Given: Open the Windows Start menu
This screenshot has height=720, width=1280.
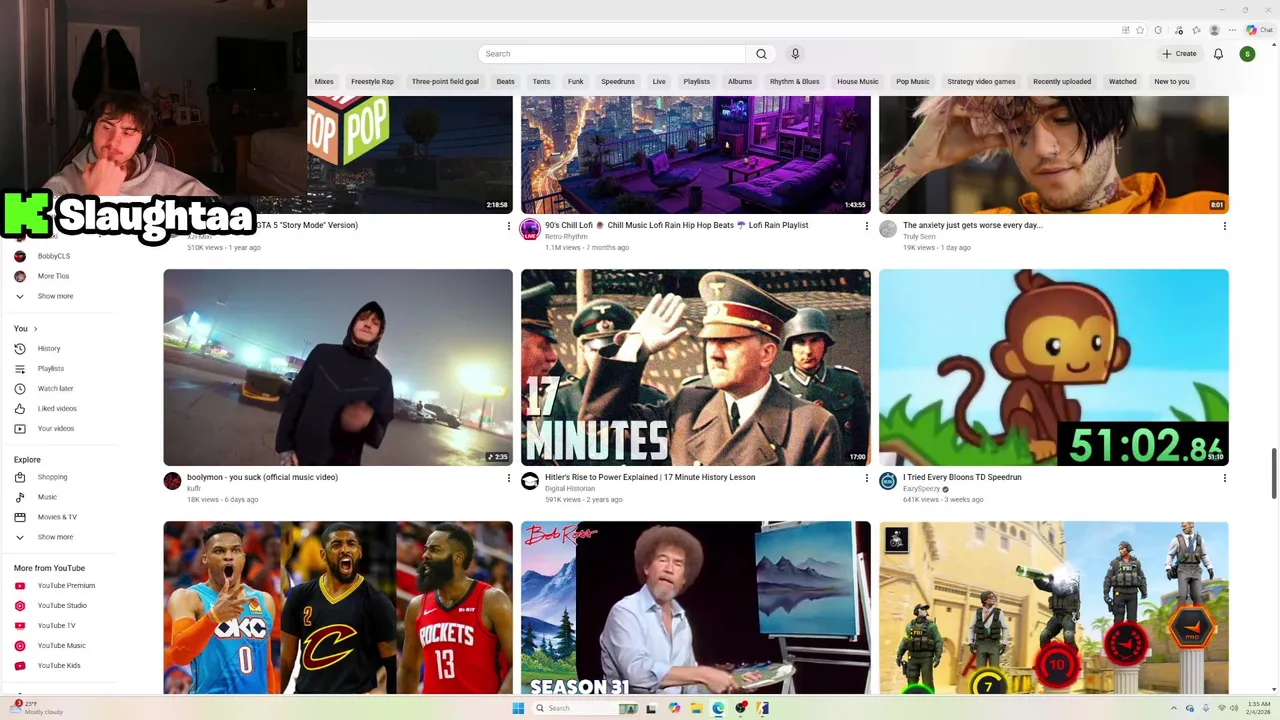Looking at the screenshot, I should [x=518, y=708].
